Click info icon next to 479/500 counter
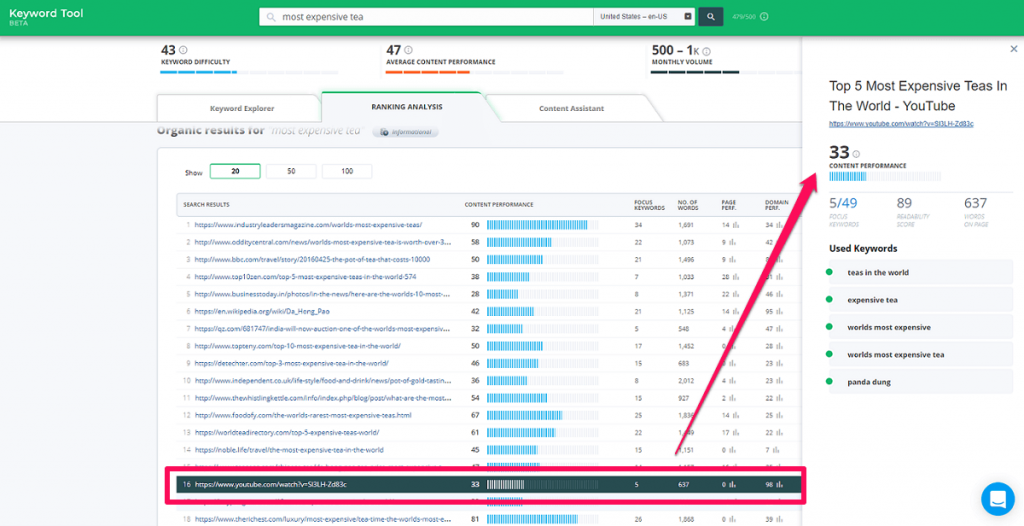Viewport: 1024px width, 526px height. tap(764, 16)
